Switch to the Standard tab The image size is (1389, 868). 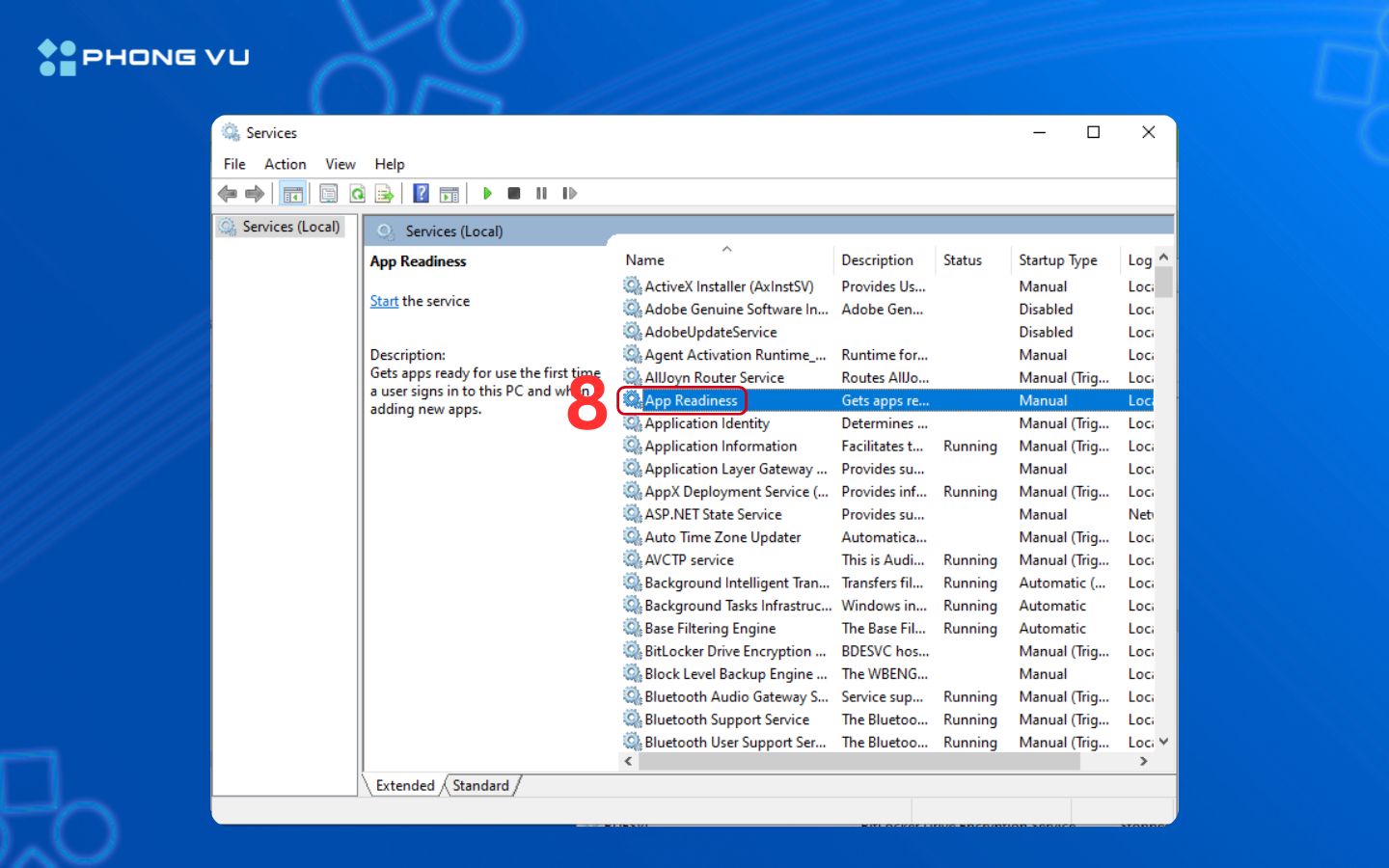pyautogui.click(x=480, y=786)
